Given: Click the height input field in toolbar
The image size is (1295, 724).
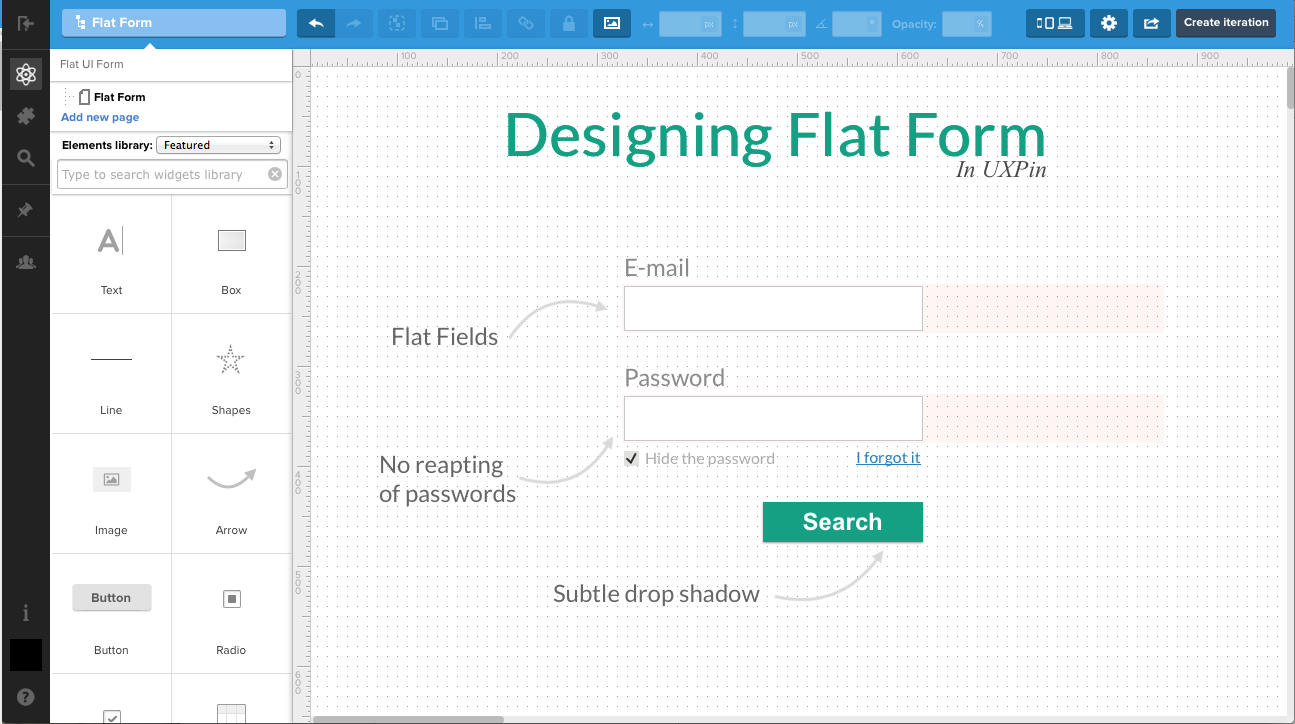Looking at the screenshot, I should click(774, 23).
